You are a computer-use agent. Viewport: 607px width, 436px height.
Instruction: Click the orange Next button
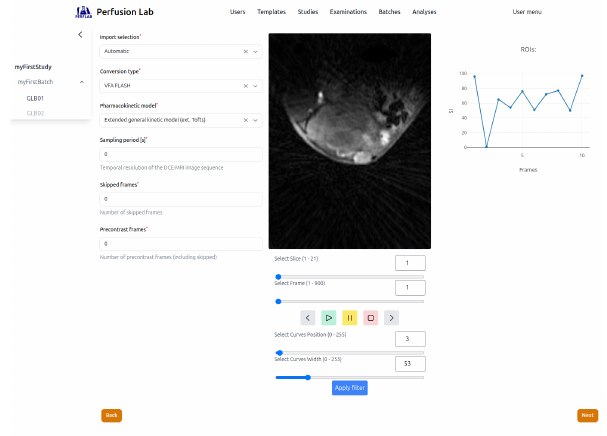coord(587,415)
